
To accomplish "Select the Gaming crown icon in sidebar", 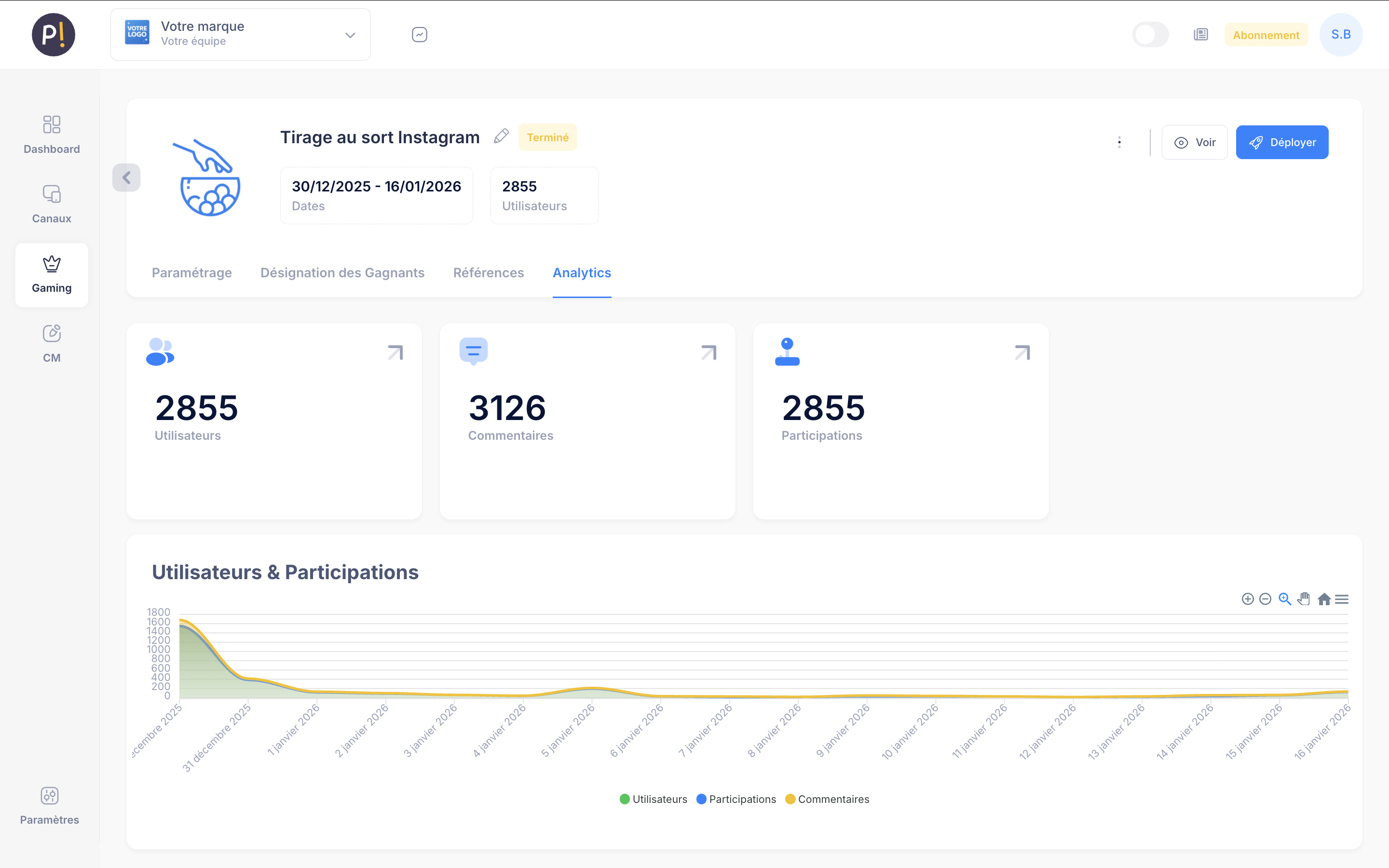I will [52, 264].
